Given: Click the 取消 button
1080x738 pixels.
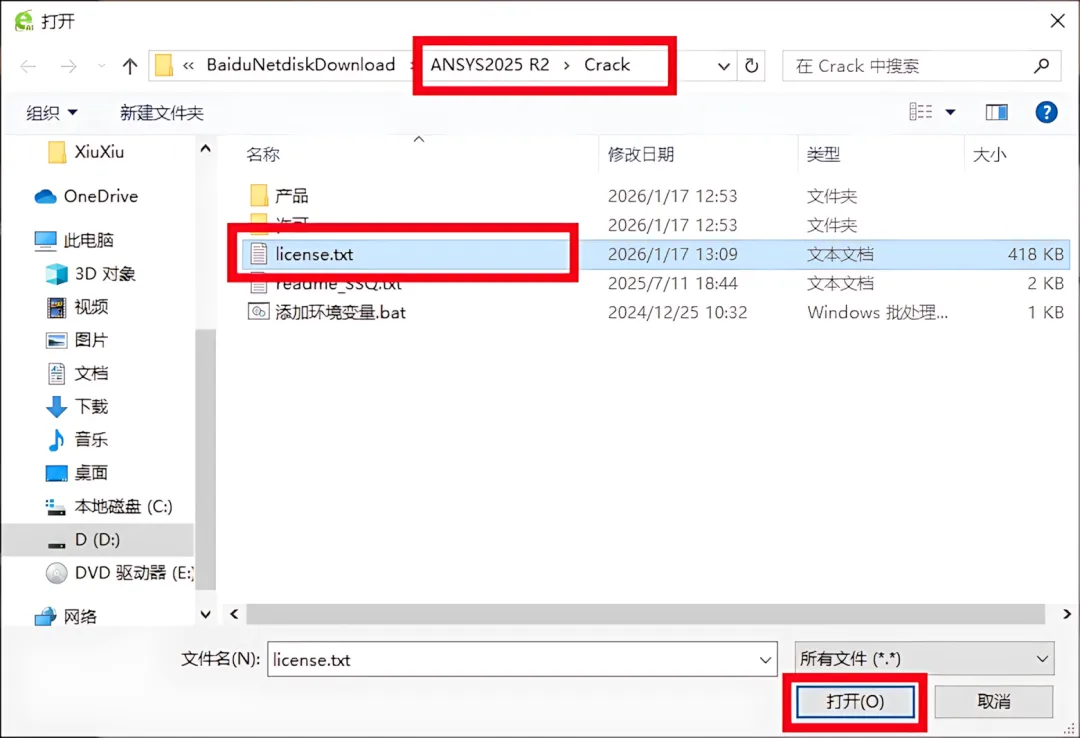Looking at the screenshot, I should (x=993, y=701).
